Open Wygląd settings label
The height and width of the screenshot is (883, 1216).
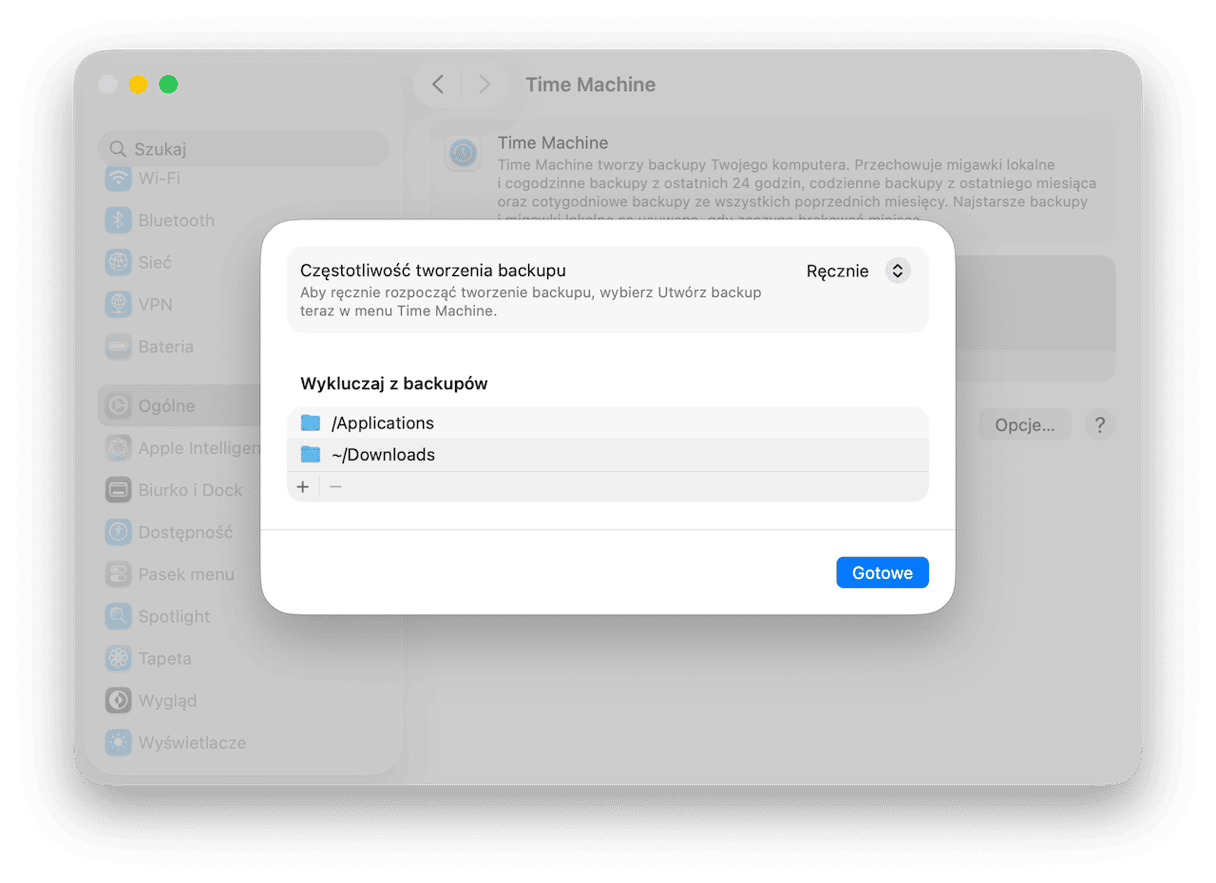(x=167, y=701)
